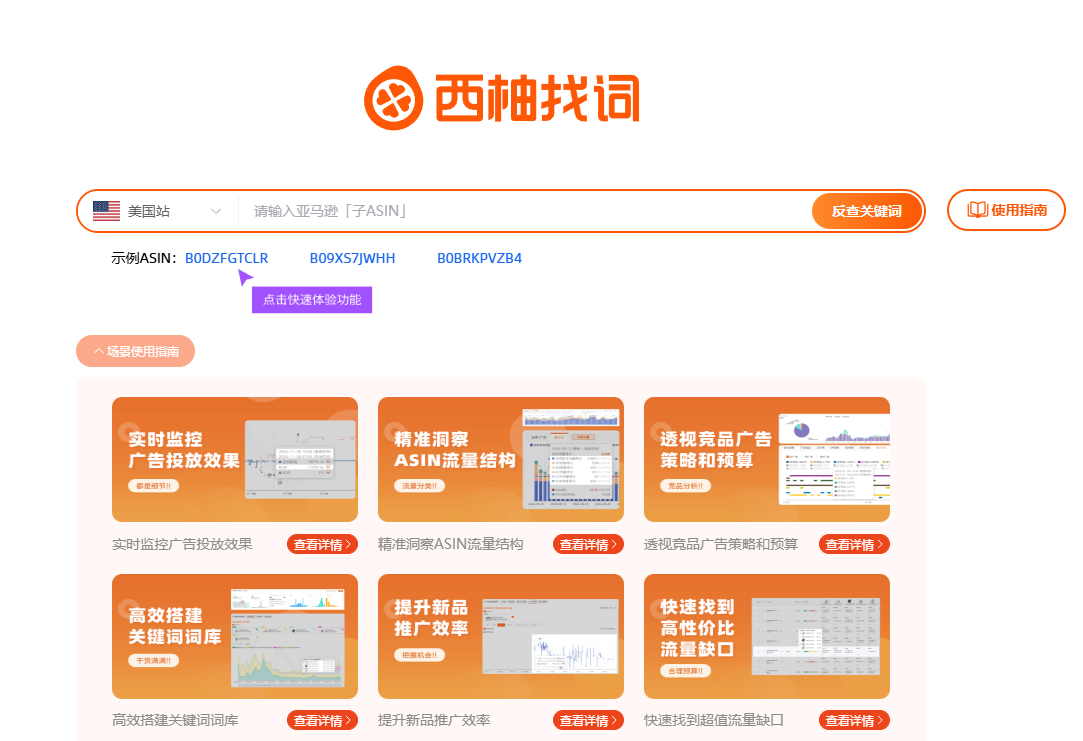
Task: Open the 实时监控广告投放效果 banner thumbnail
Action: (x=235, y=459)
